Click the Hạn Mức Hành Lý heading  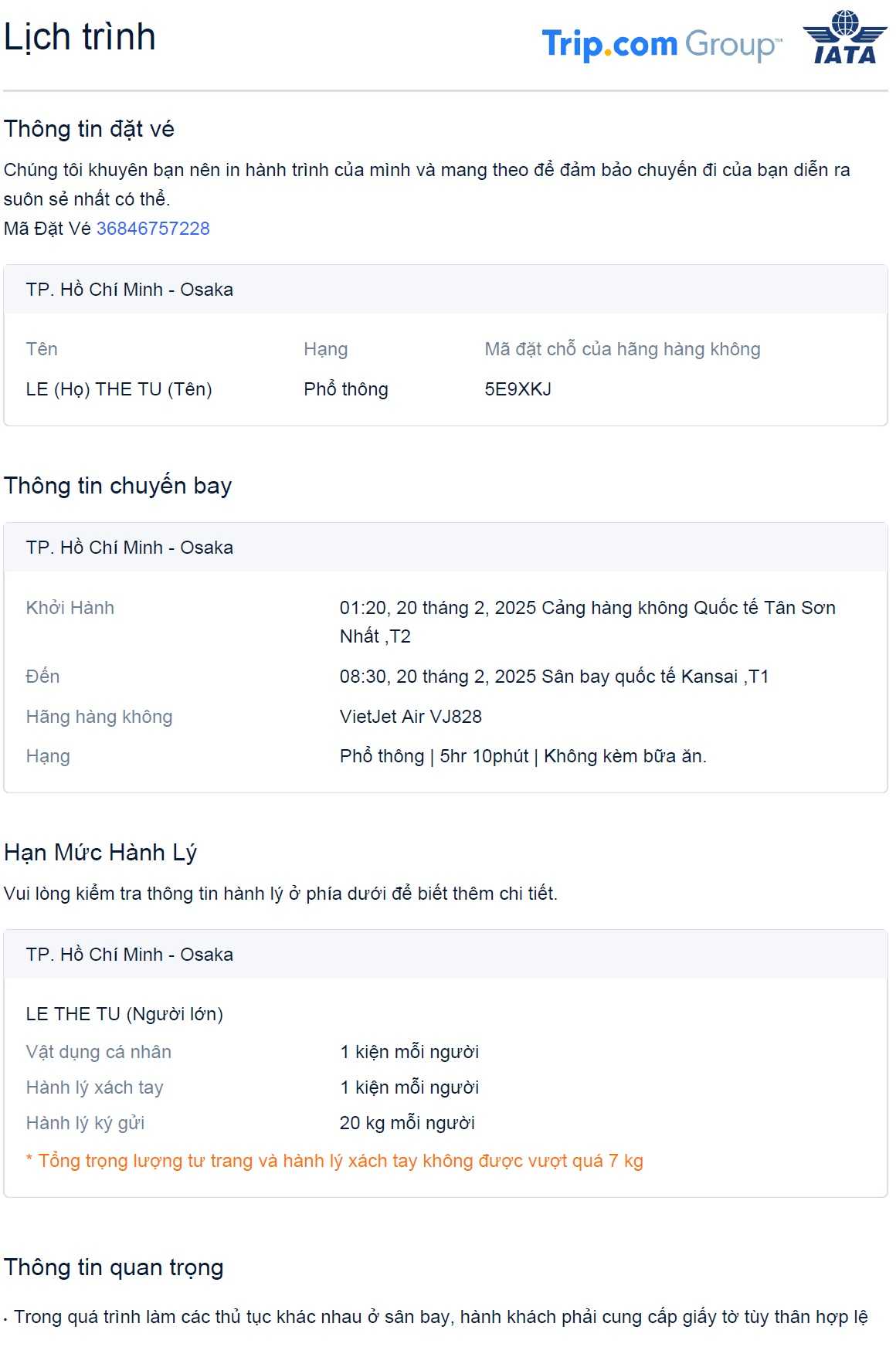(x=100, y=853)
